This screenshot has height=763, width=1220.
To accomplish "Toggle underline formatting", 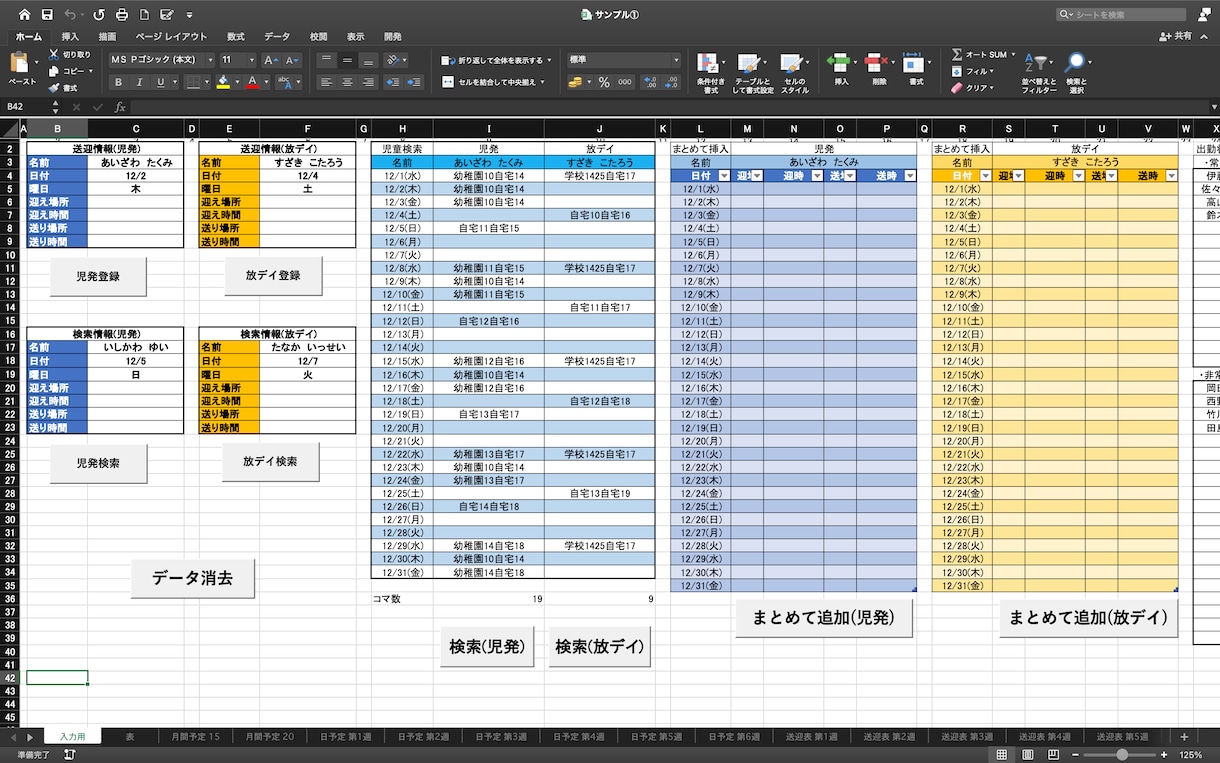I will pos(160,83).
